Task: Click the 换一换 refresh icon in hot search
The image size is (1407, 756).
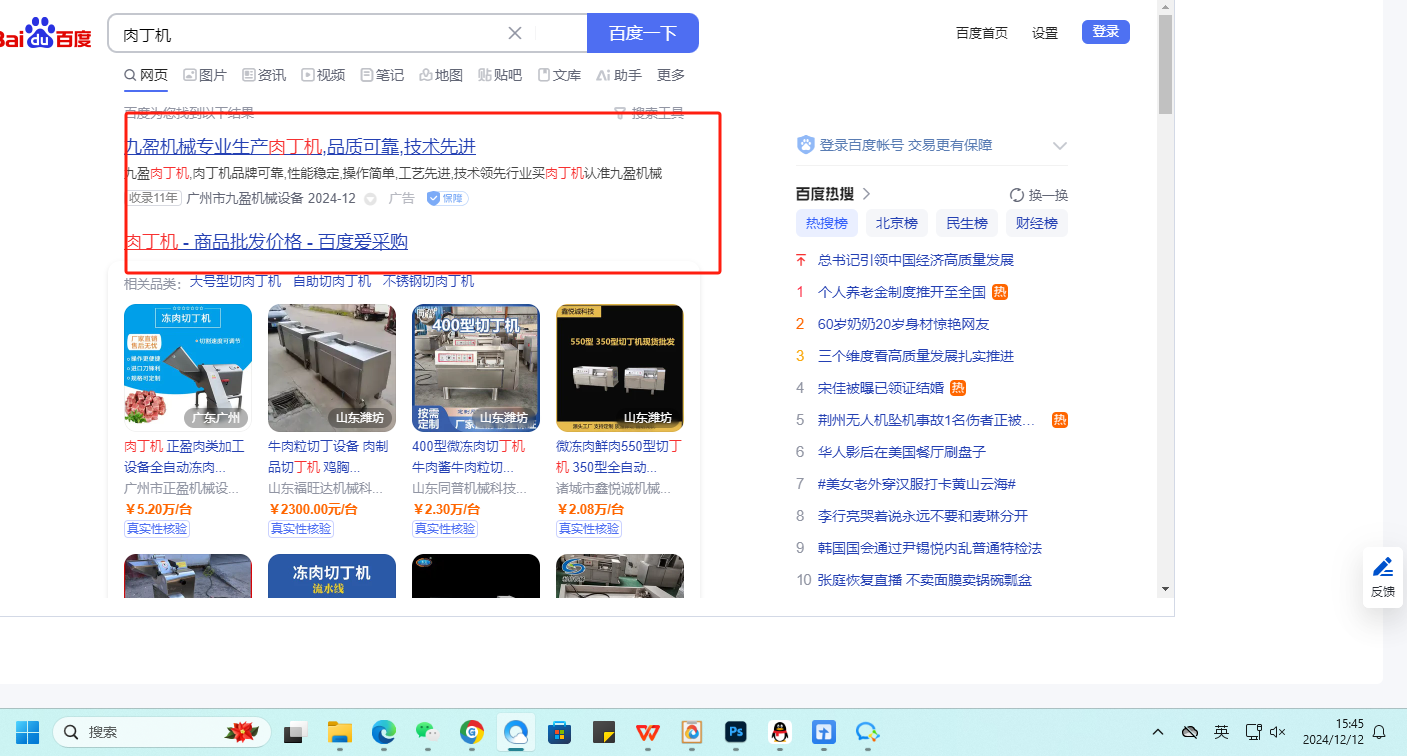Action: [1017, 195]
